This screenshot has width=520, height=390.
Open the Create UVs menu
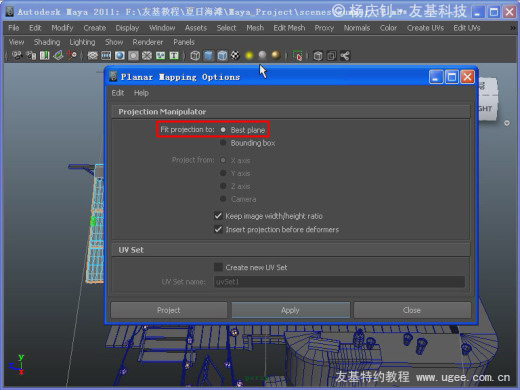[x=425, y=28]
